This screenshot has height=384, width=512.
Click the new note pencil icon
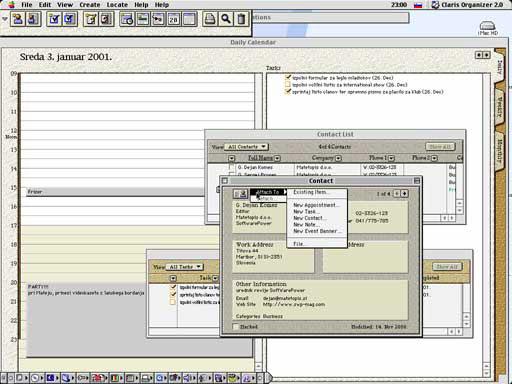pos(91,19)
